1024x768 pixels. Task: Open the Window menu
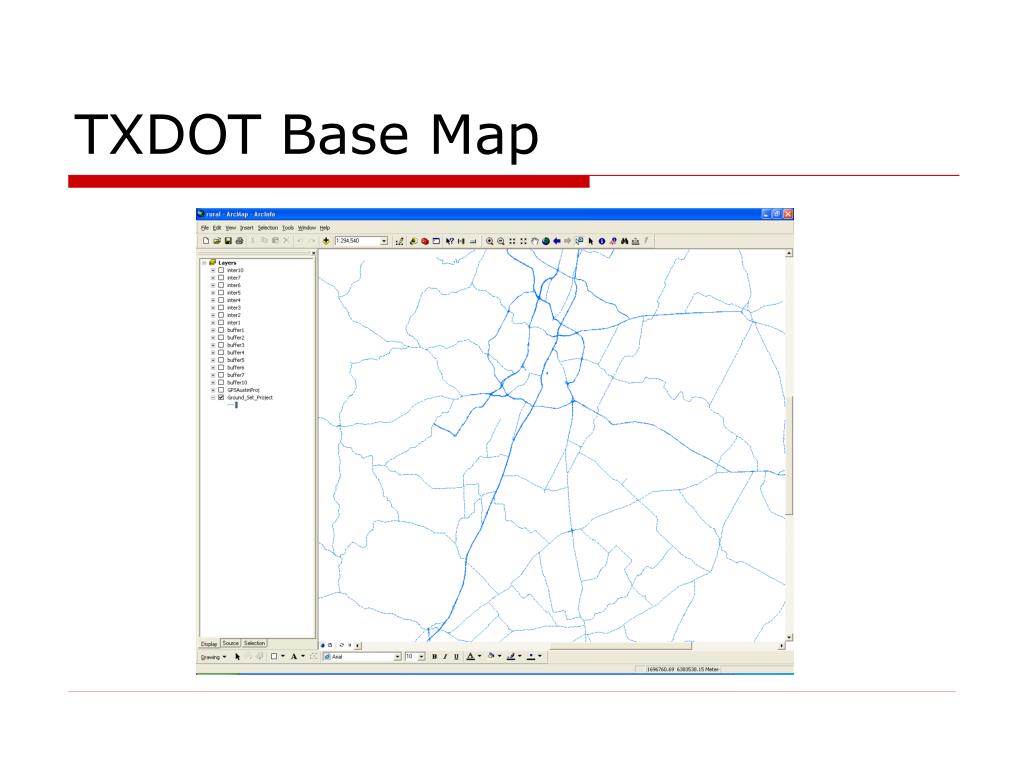[307, 228]
